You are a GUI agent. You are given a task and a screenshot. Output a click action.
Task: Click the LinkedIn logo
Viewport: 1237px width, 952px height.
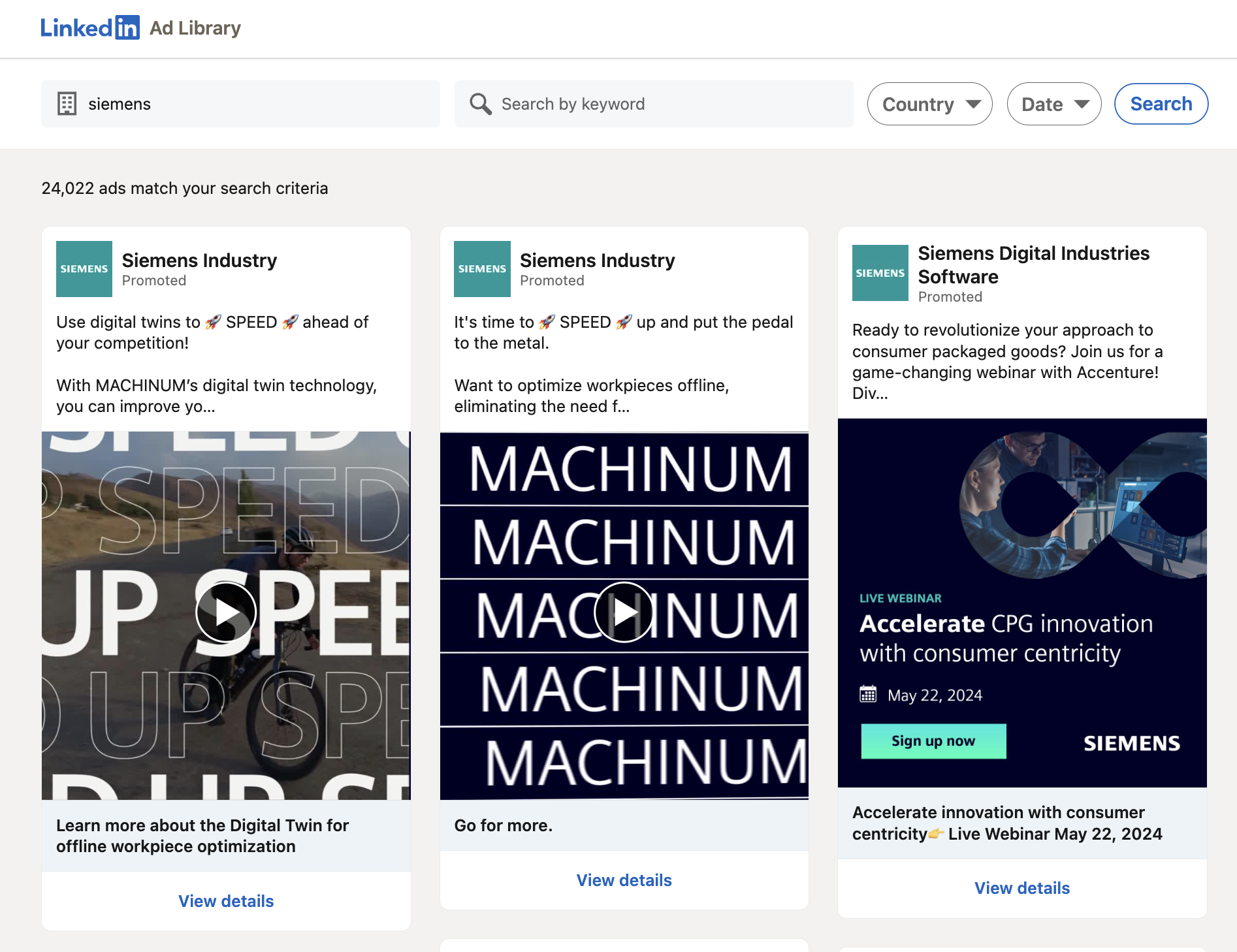click(89, 28)
